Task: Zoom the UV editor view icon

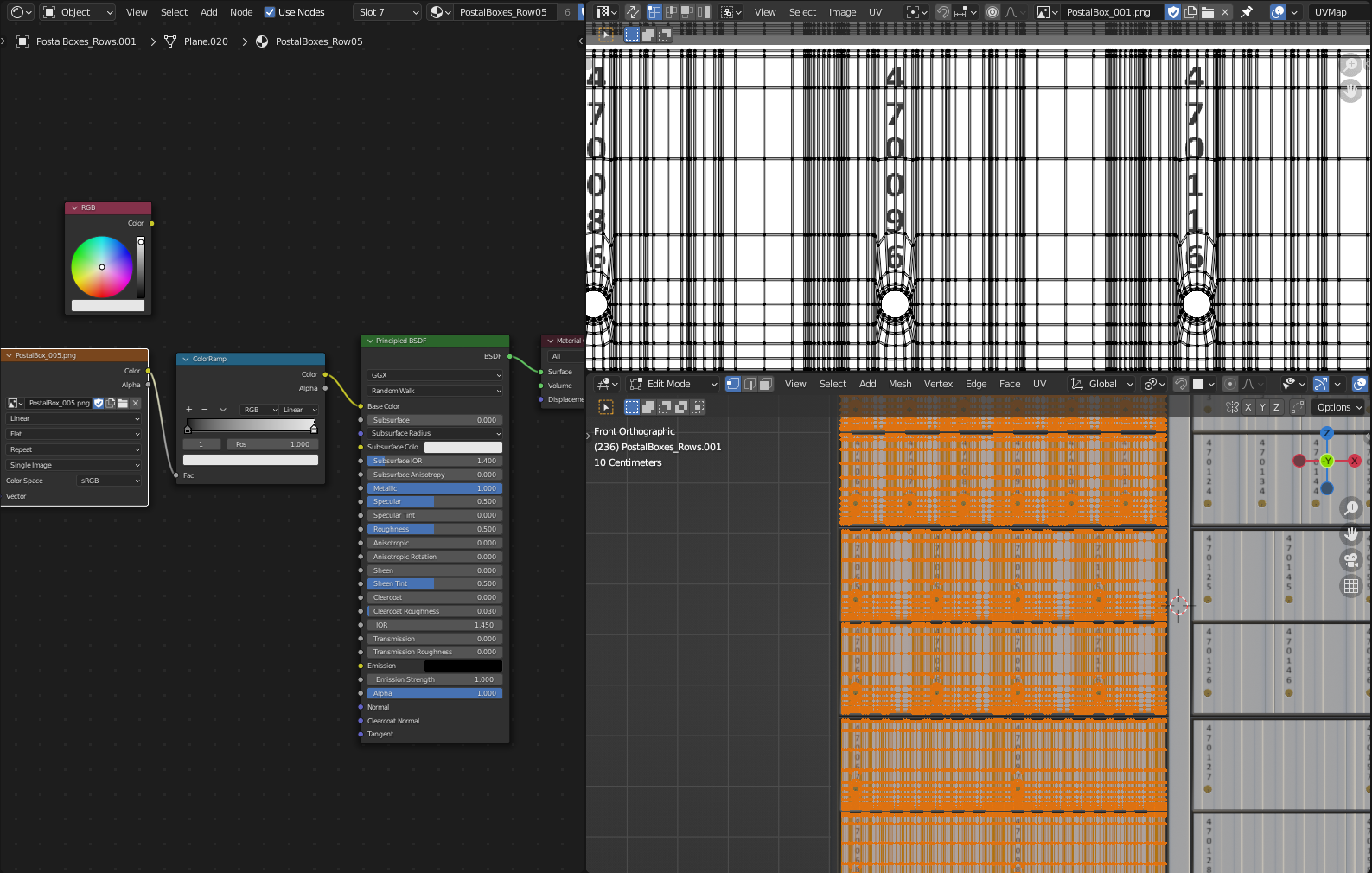Action: pos(1351,65)
